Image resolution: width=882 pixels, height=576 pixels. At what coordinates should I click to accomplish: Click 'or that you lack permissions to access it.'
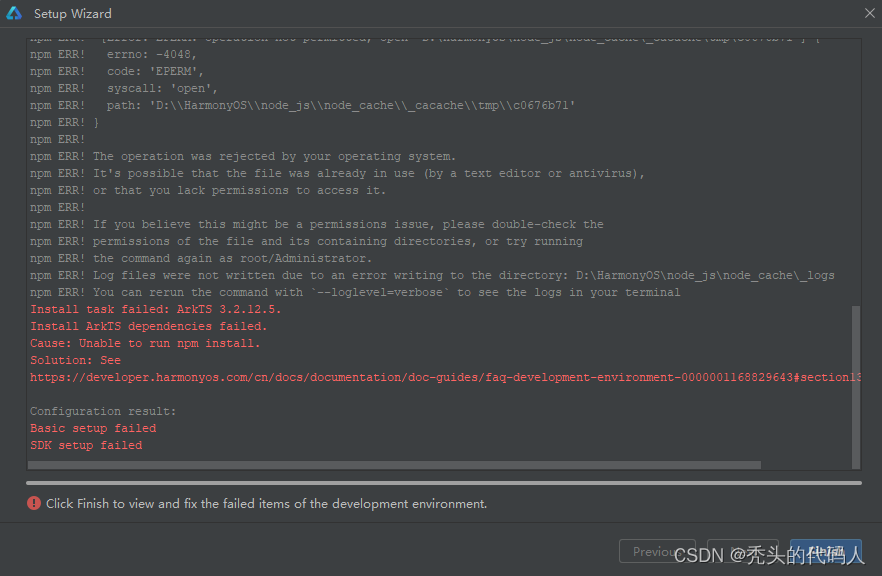(208, 190)
